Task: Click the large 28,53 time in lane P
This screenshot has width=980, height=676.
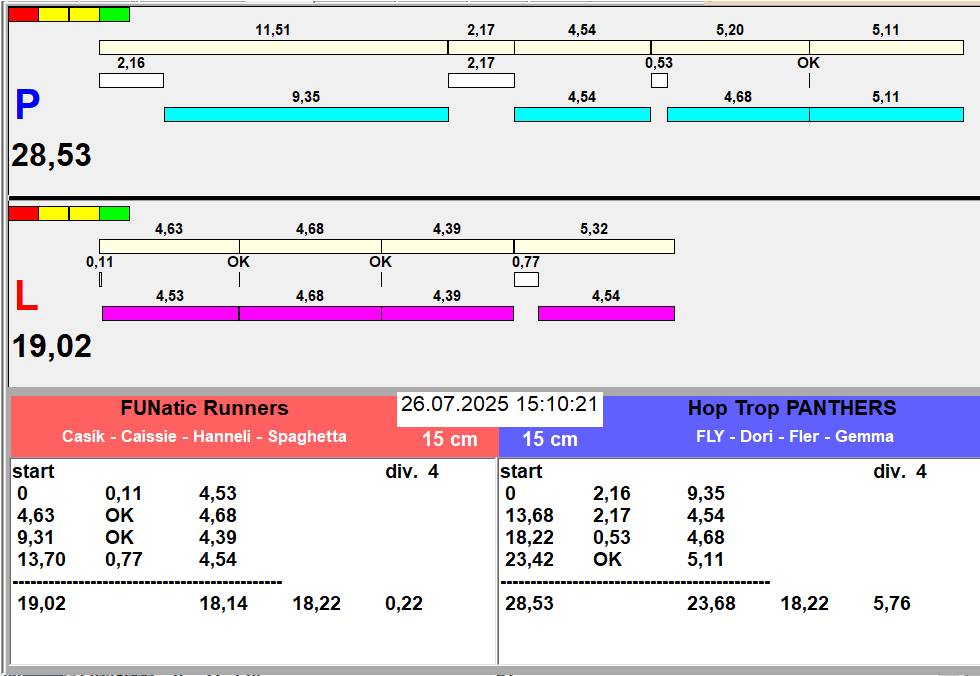Action: pos(51,155)
